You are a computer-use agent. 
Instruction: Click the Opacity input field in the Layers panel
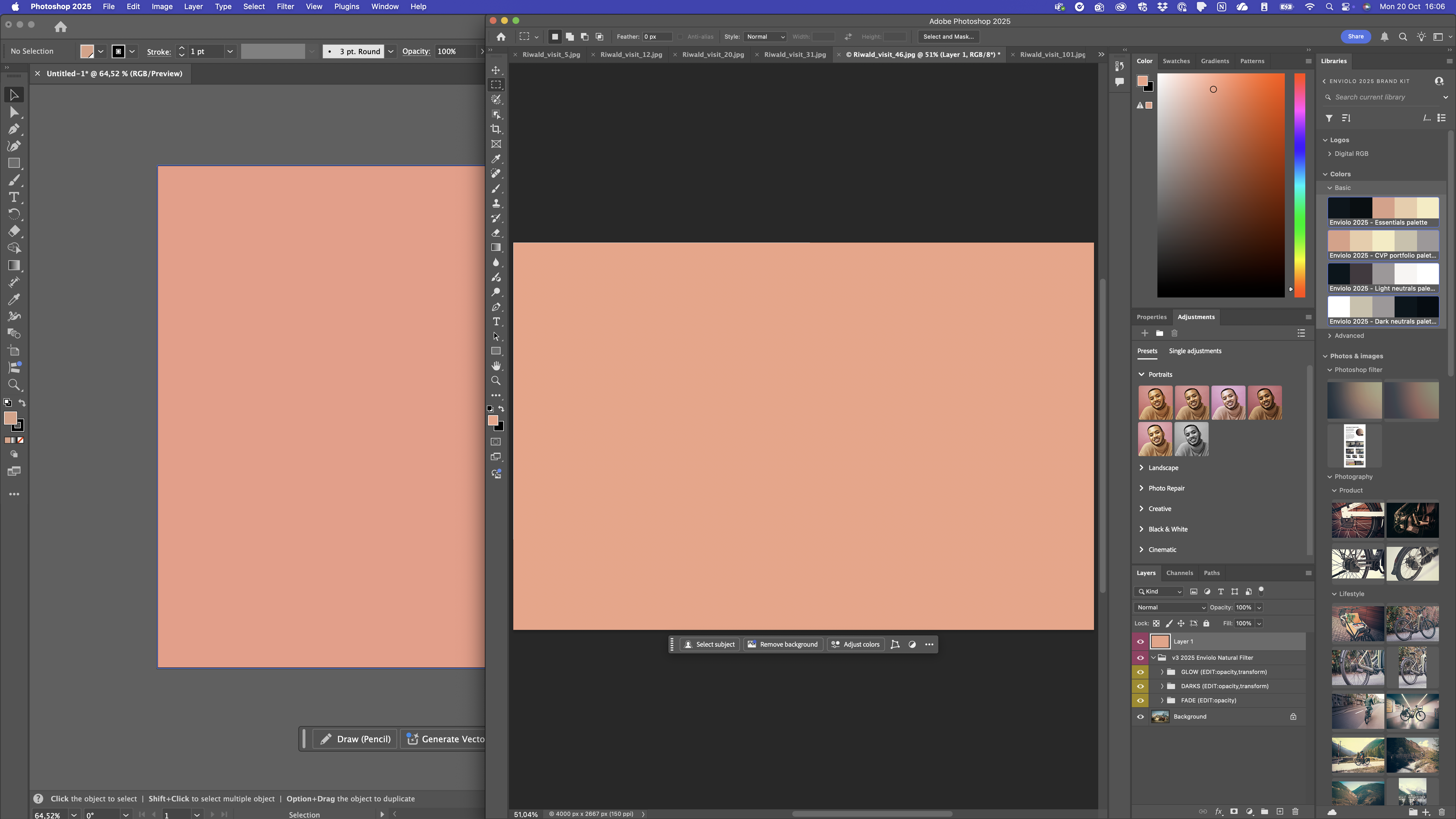pos(1245,607)
